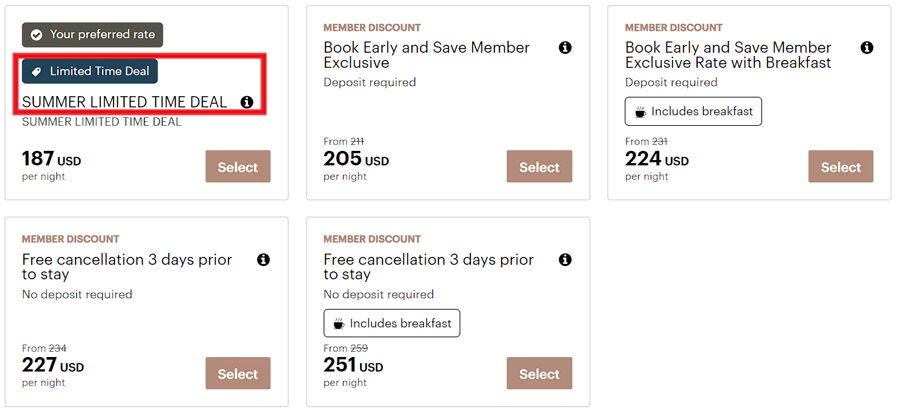
Task: Select the 227 USD free cancellation rate
Action: point(238,374)
